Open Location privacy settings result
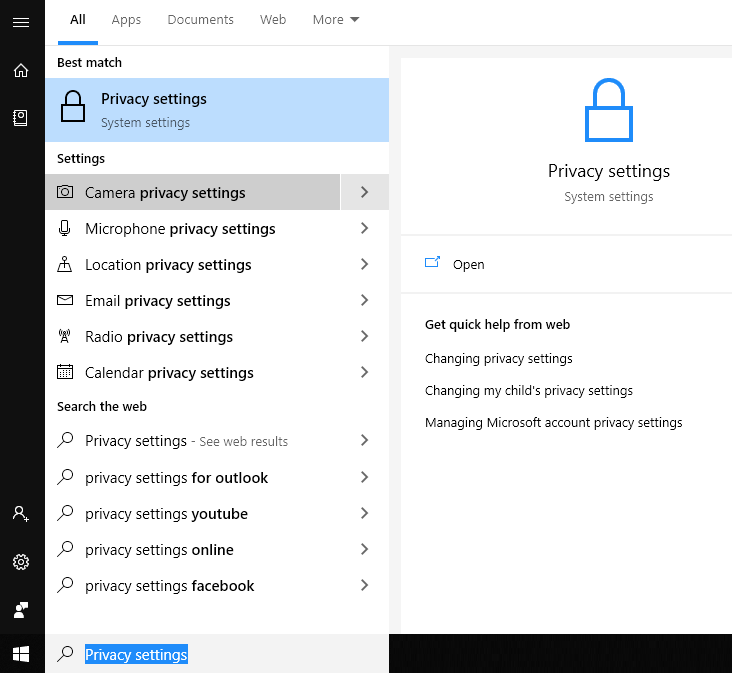Image resolution: width=732 pixels, height=673 pixels. pyautogui.click(x=193, y=264)
